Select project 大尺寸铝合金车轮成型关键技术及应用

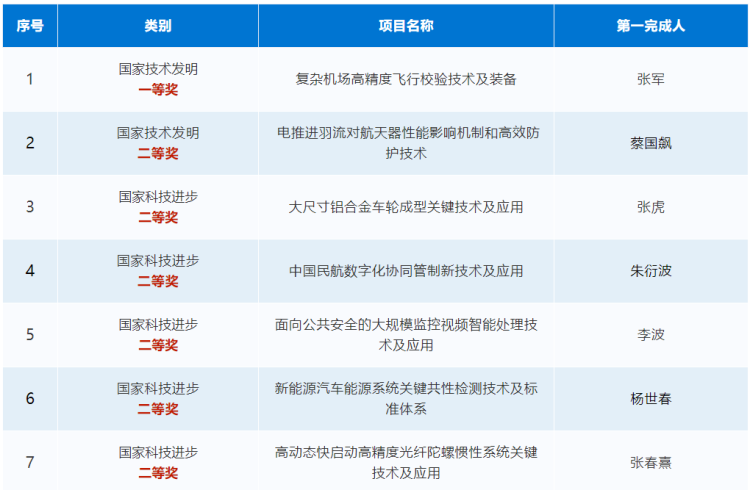(x=406, y=207)
